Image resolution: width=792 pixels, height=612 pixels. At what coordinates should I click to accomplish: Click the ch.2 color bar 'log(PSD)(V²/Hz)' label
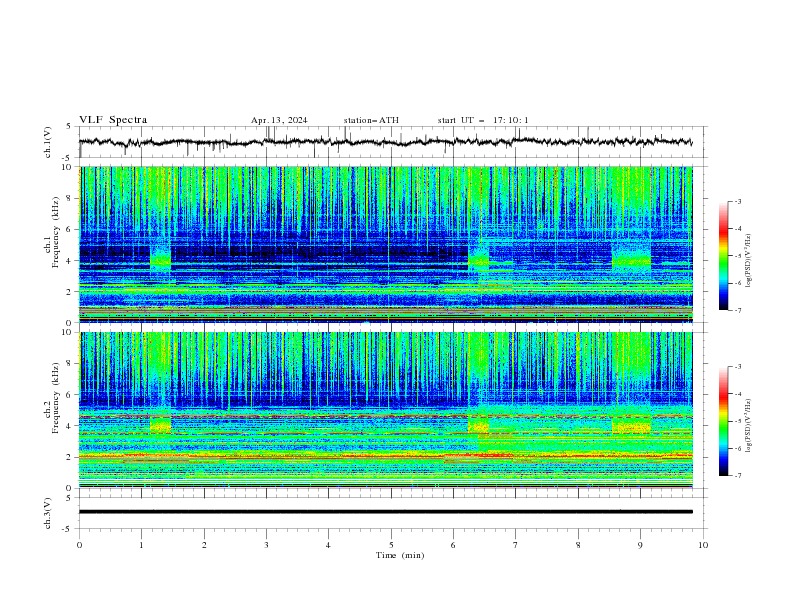coord(748,426)
